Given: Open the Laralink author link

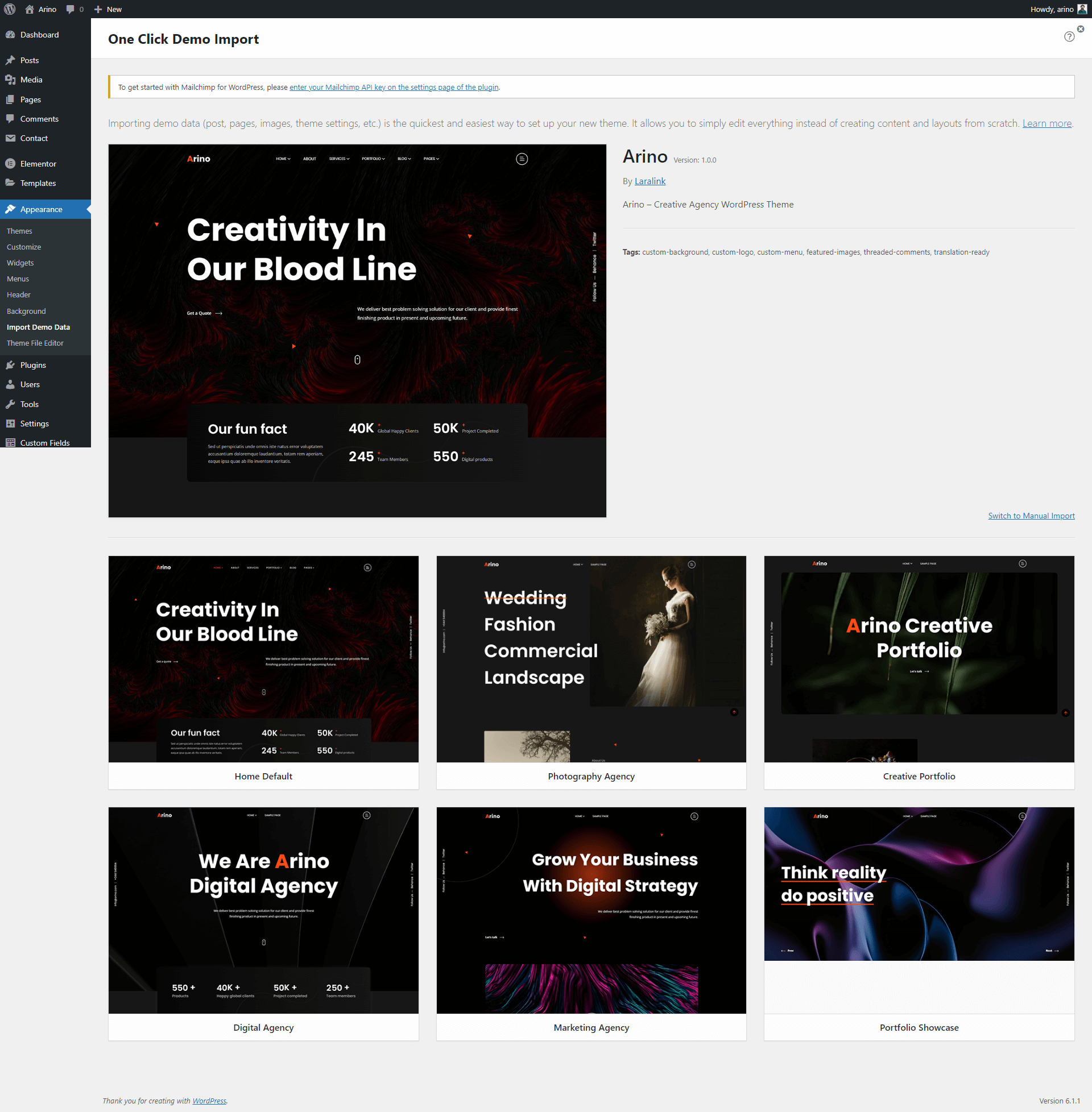Looking at the screenshot, I should 650,181.
